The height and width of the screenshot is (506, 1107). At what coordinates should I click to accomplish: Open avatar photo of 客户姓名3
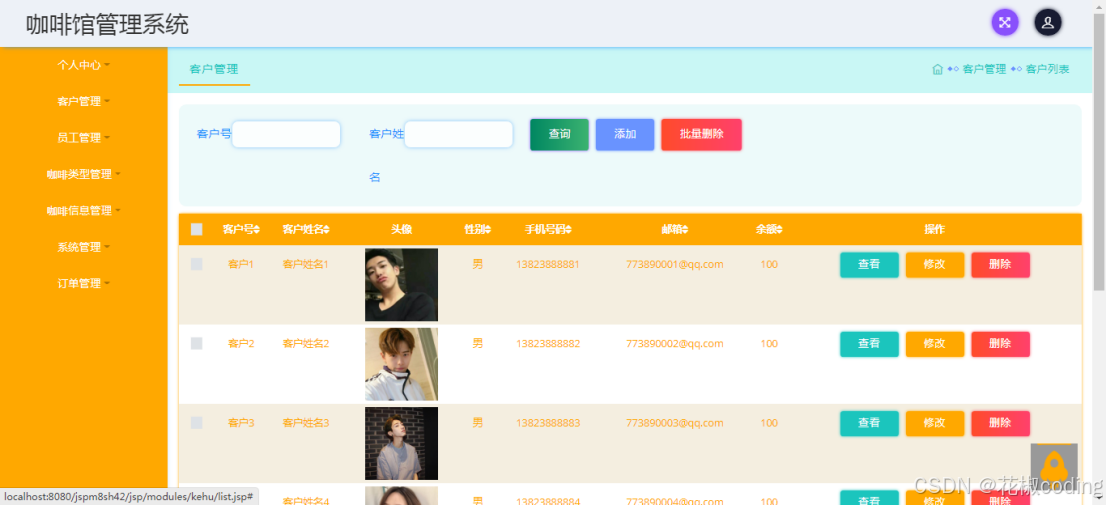[401, 443]
